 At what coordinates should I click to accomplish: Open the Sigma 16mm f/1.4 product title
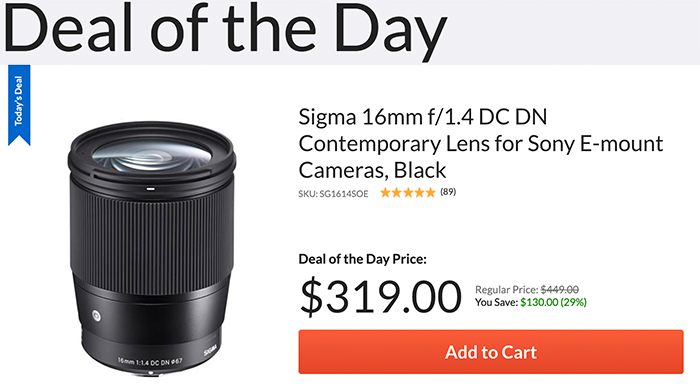pos(481,143)
